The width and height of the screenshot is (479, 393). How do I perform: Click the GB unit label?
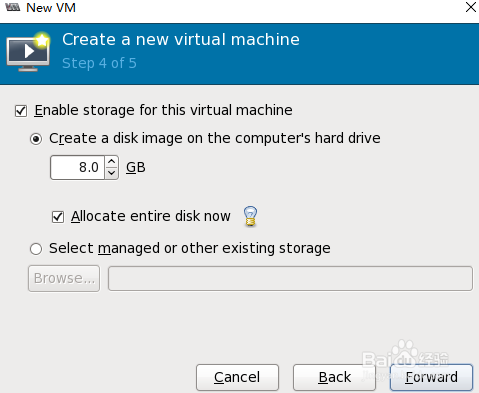click(136, 167)
